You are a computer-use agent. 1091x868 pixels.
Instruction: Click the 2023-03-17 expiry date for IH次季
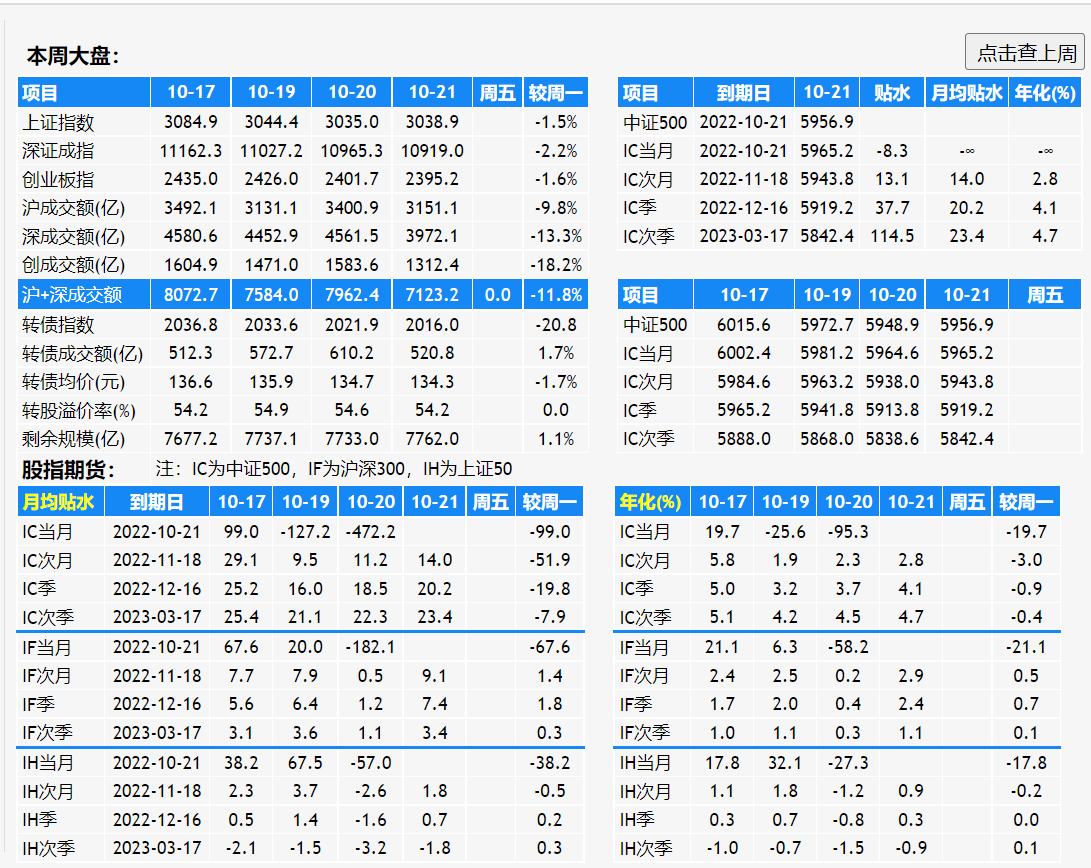157,848
